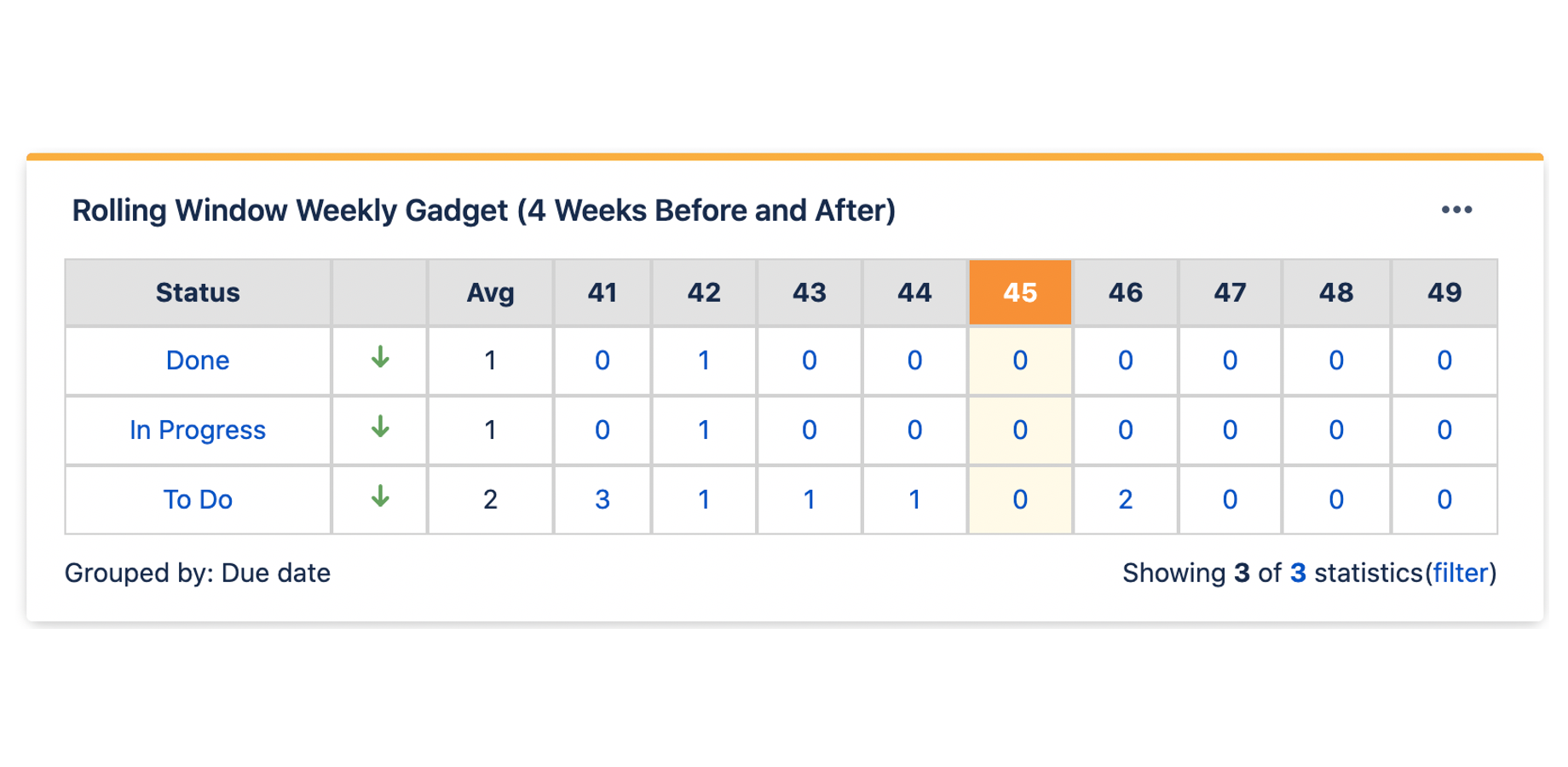Click To Do count 1 for week 44

point(914,499)
